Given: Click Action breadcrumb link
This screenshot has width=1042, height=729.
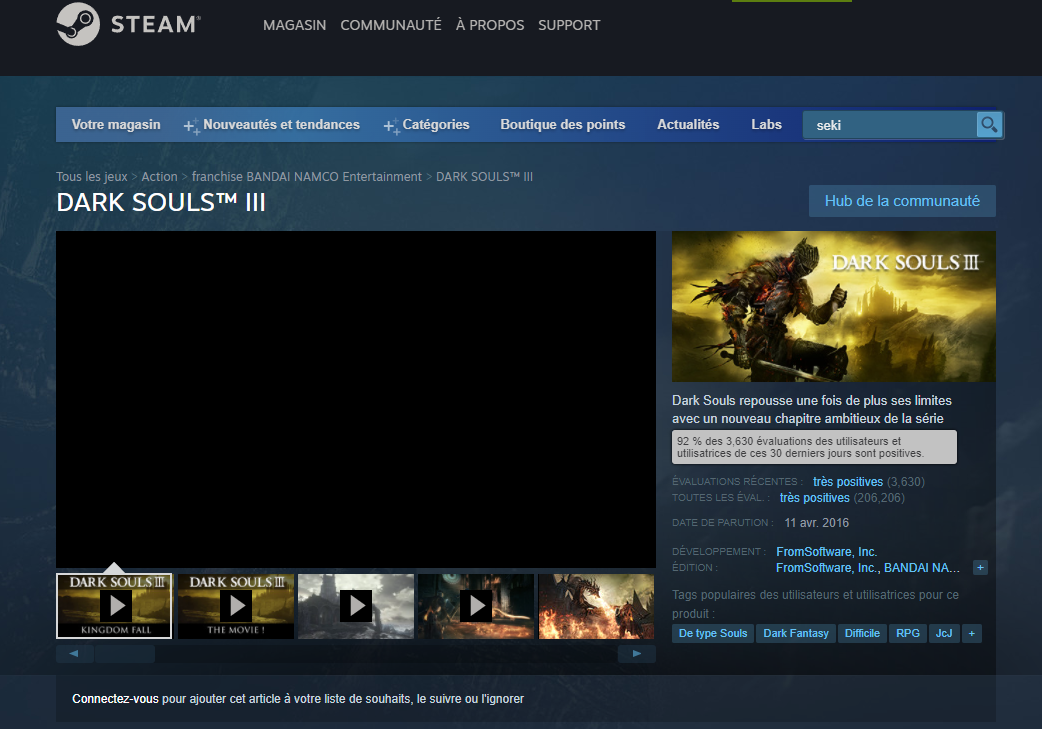Looking at the screenshot, I should coord(159,177).
